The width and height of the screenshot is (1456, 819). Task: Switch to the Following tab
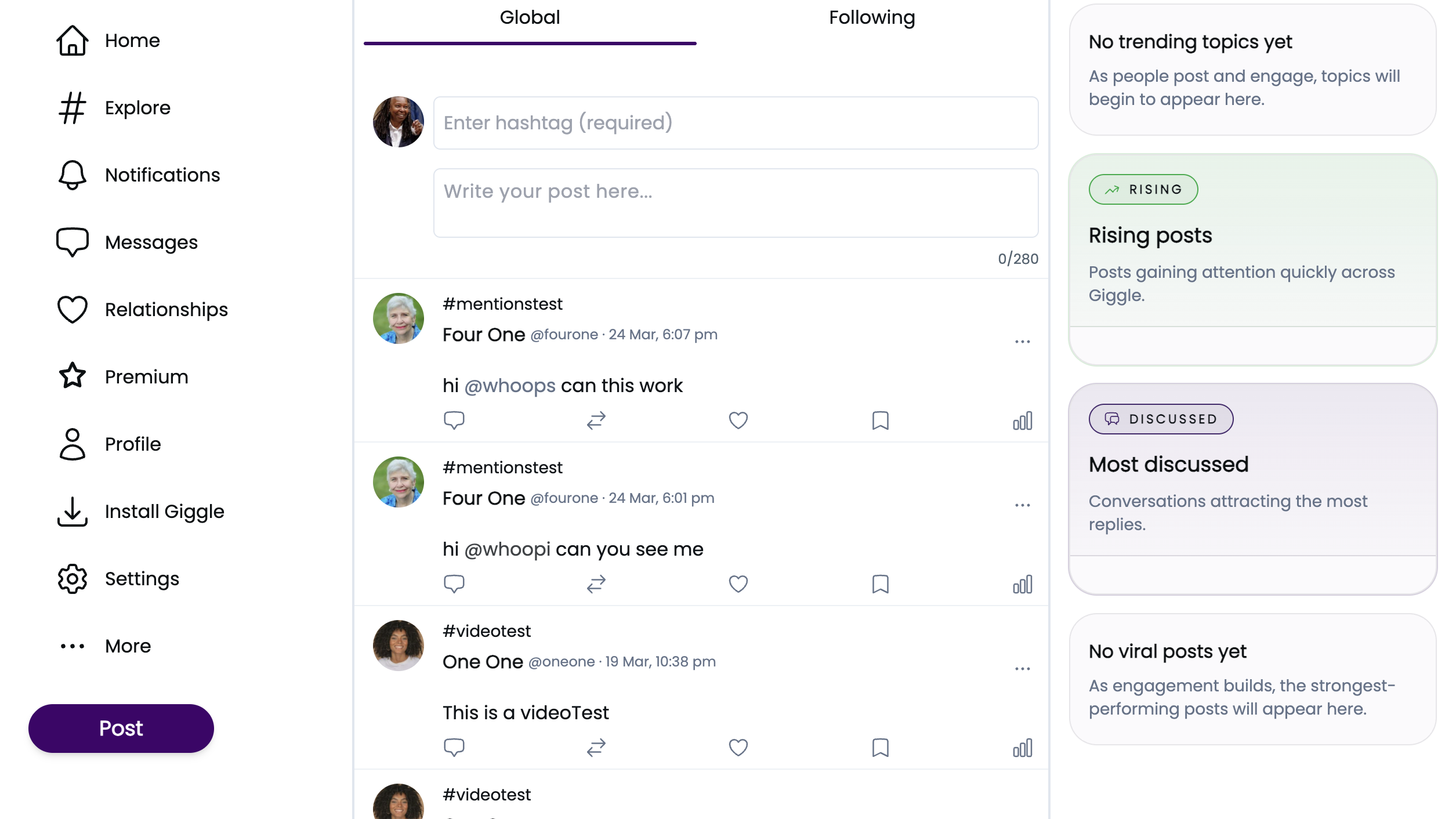click(870, 17)
